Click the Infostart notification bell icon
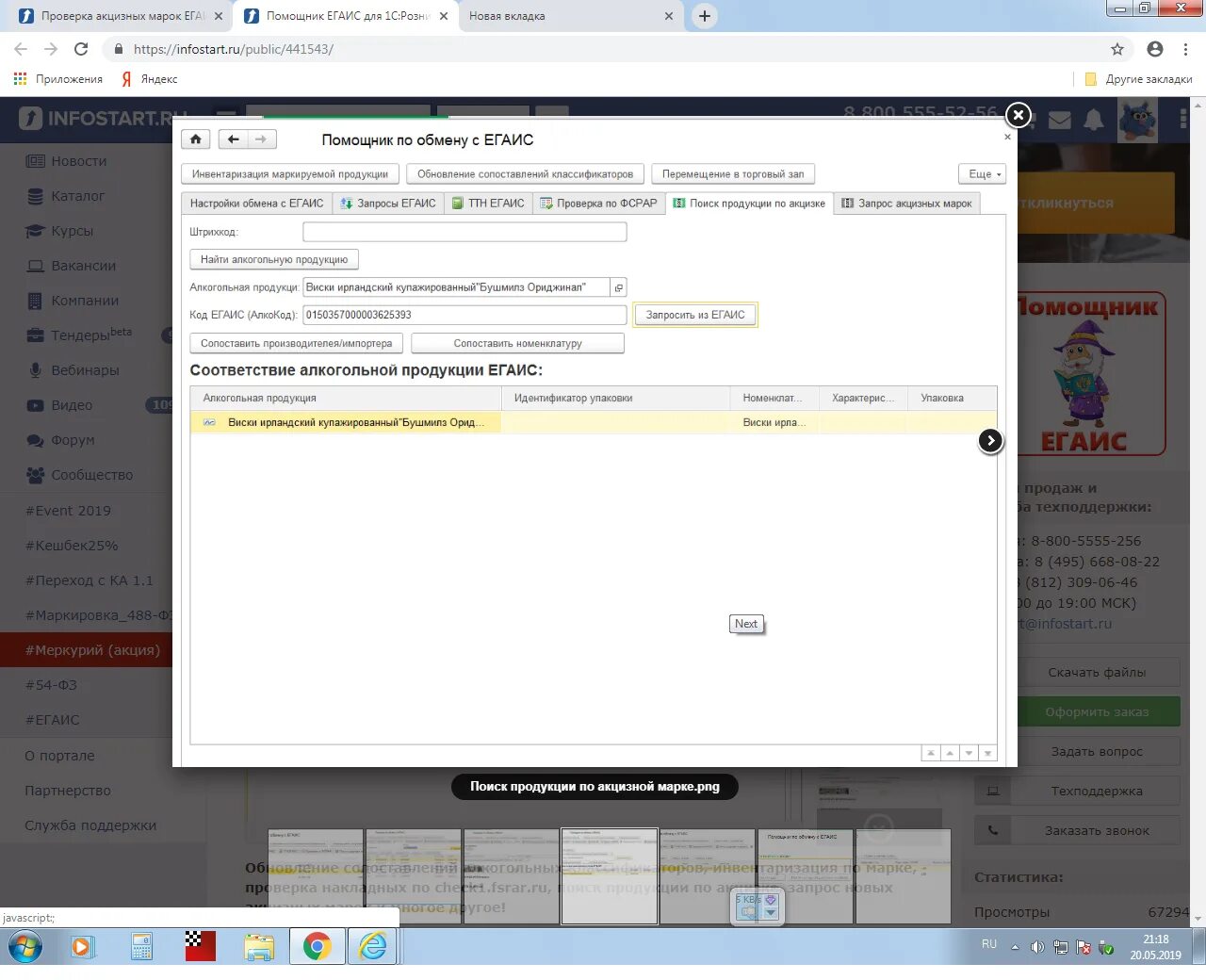The width and height of the screenshot is (1206, 980). click(x=1094, y=120)
